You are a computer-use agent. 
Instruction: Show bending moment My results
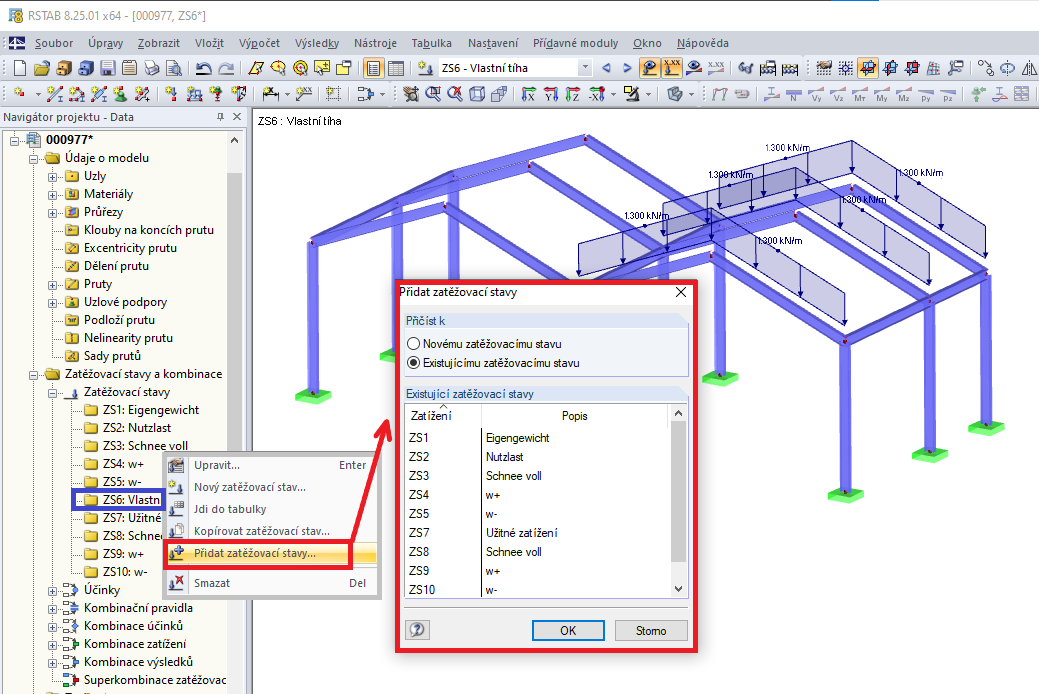coord(881,94)
